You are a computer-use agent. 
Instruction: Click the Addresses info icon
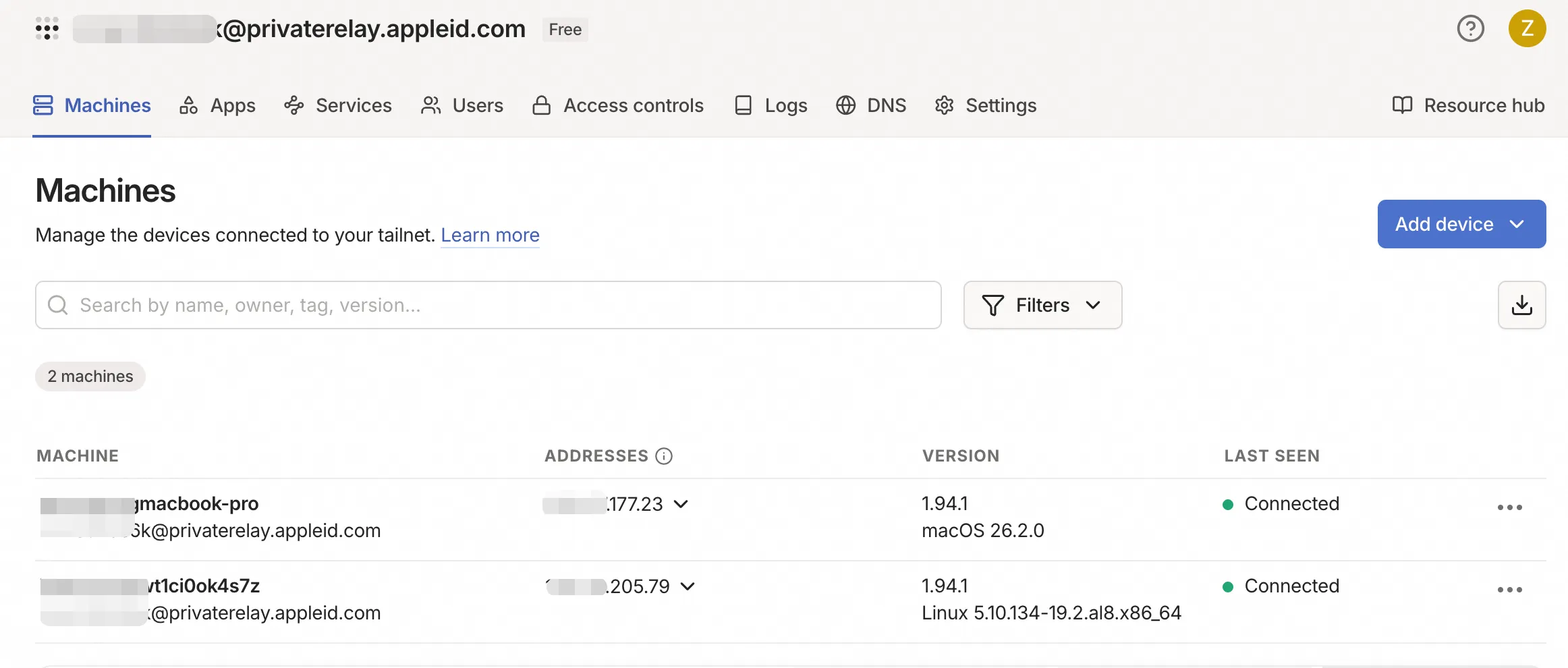664,456
